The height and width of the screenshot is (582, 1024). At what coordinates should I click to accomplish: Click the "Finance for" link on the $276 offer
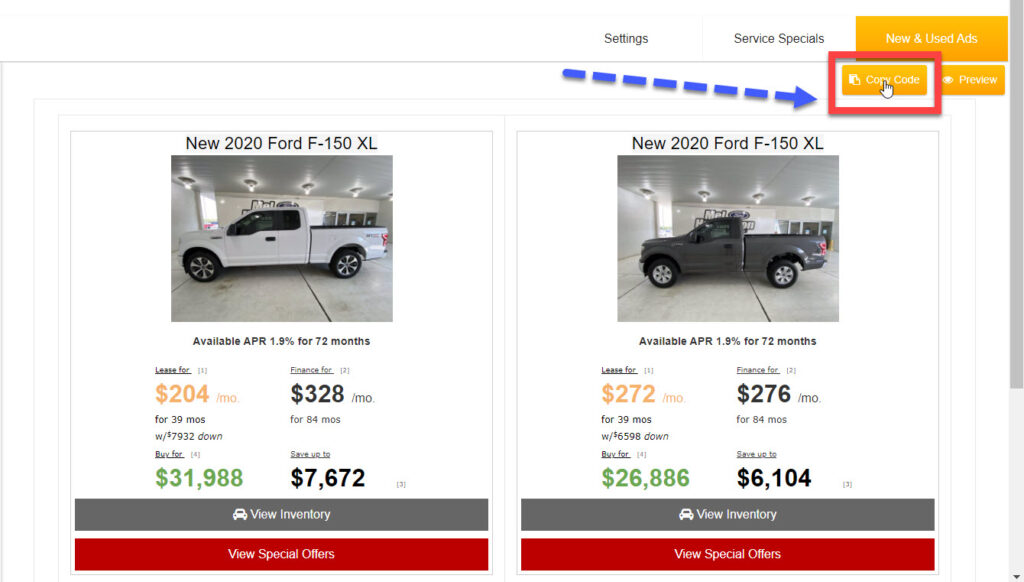click(757, 370)
